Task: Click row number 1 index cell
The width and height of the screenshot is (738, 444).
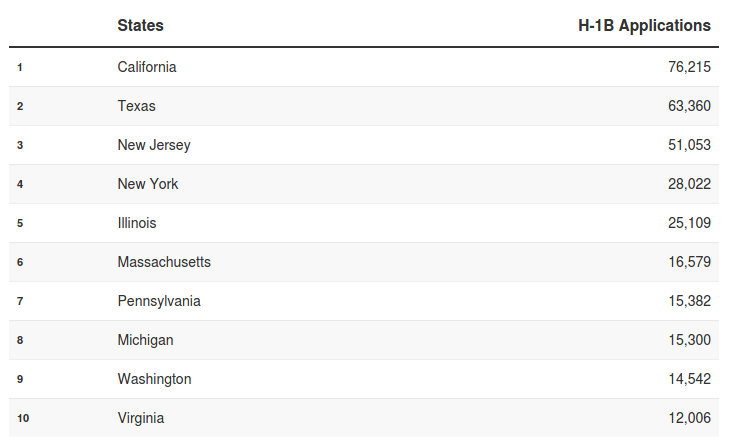Action: (x=20, y=67)
